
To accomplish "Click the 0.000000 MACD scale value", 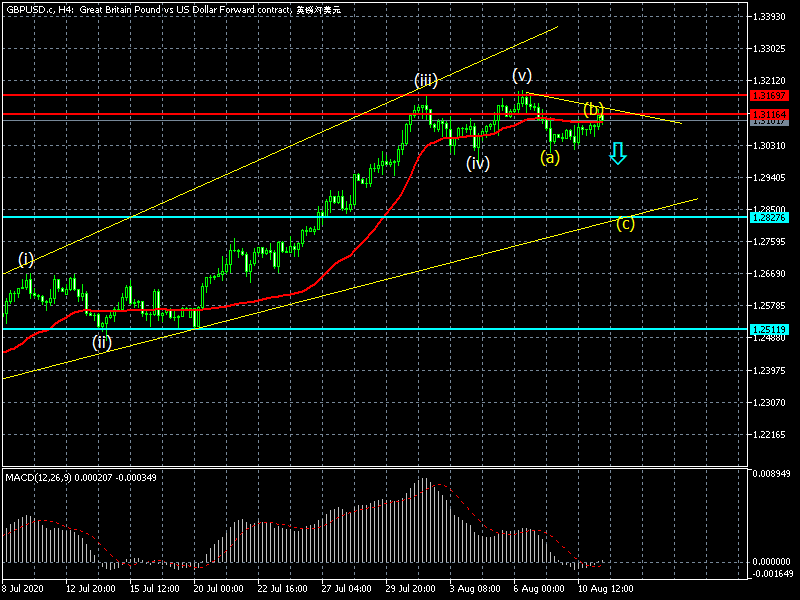I will pos(771,562).
